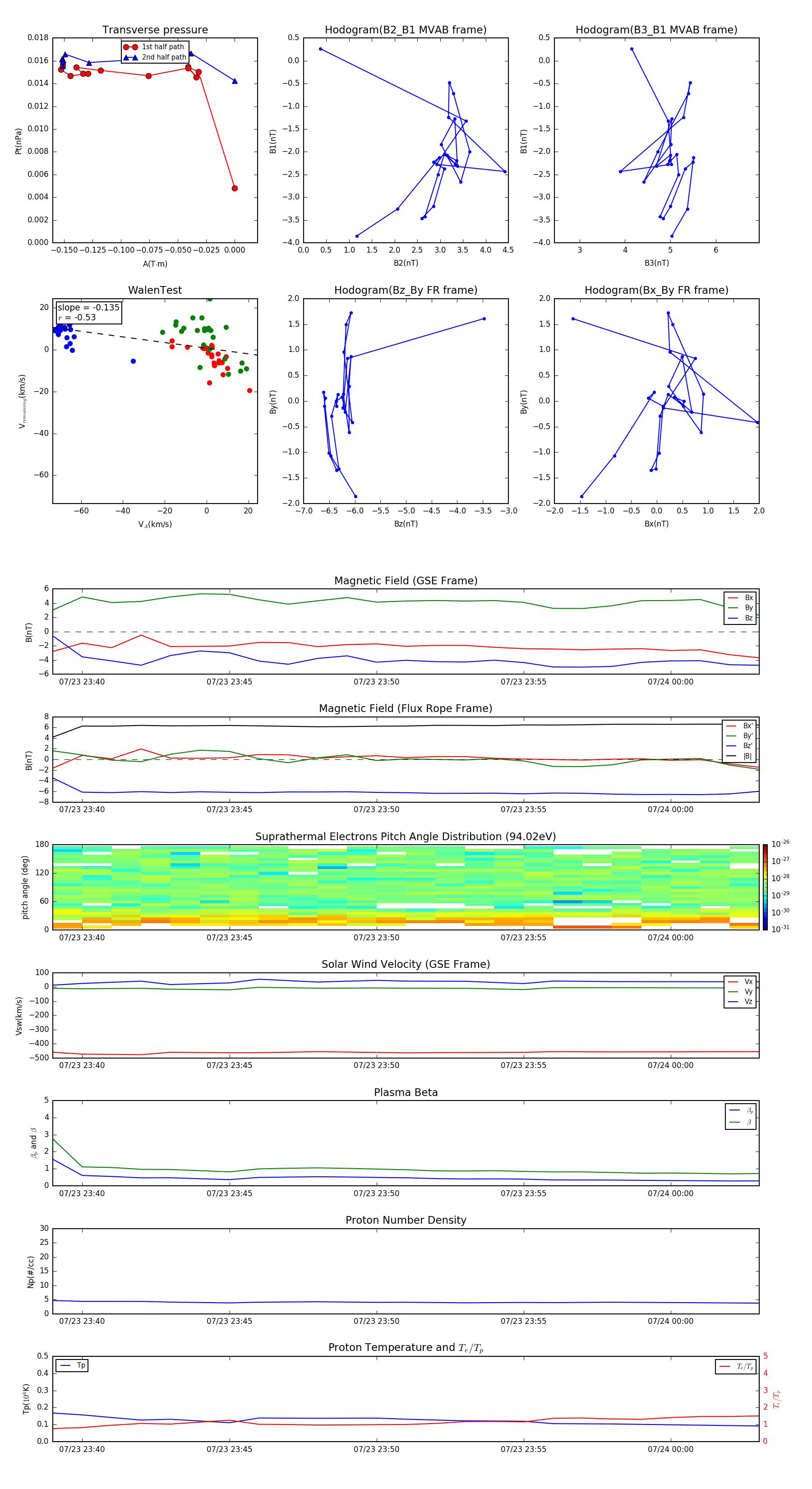
Task: Select the "Hodogram(B2_B1 MVAB frame)" title
Action: click(406, 30)
